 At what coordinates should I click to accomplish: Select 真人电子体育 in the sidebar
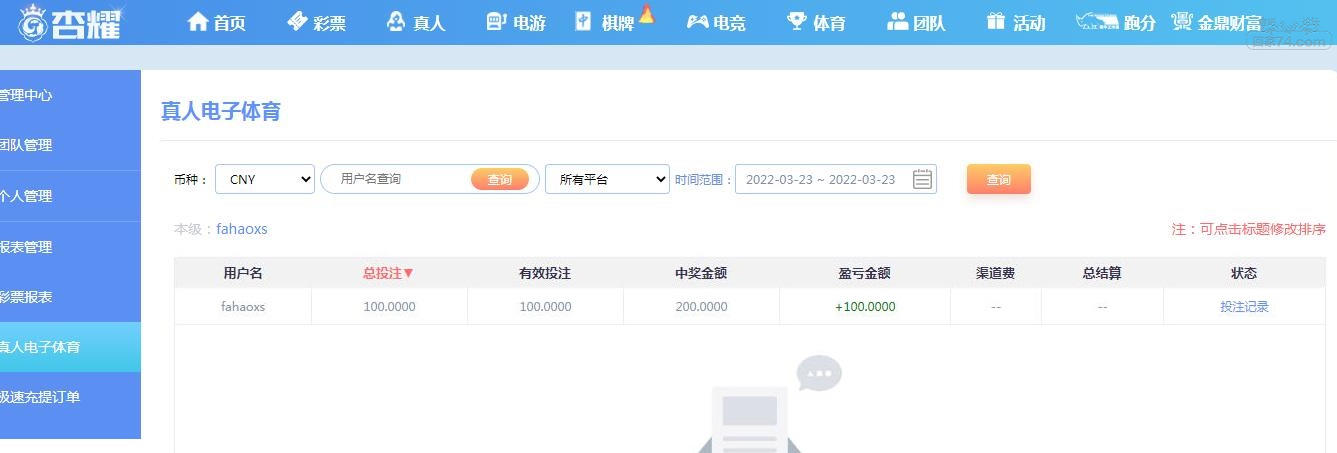pos(70,347)
